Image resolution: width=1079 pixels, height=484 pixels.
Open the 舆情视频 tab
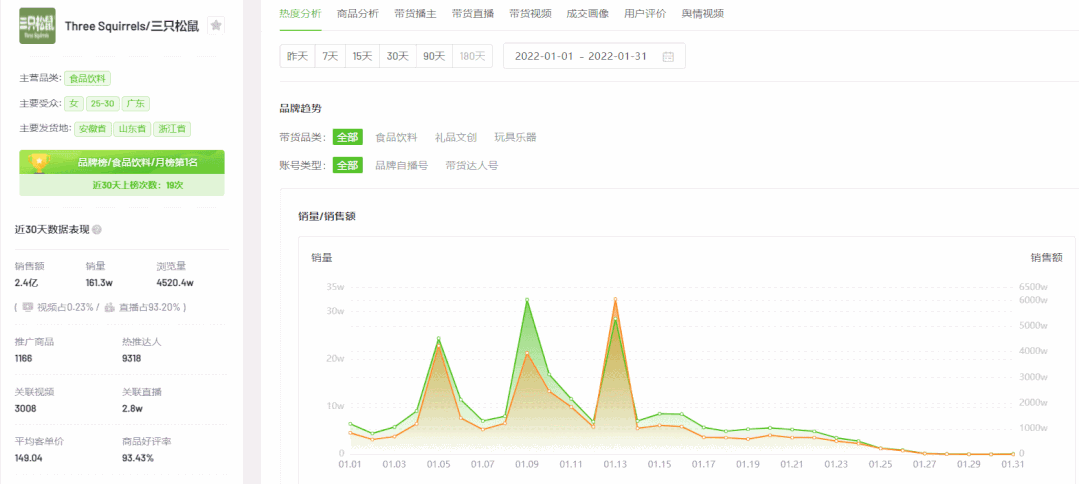pyautogui.click(x=703, y=13)
